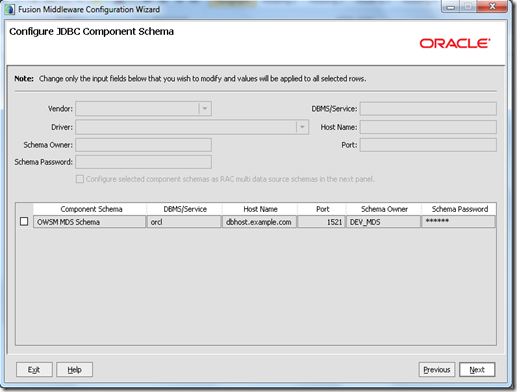Select the OWSM MDS Schema row checkbox
The image size is (517, 392).
point(24,221)
